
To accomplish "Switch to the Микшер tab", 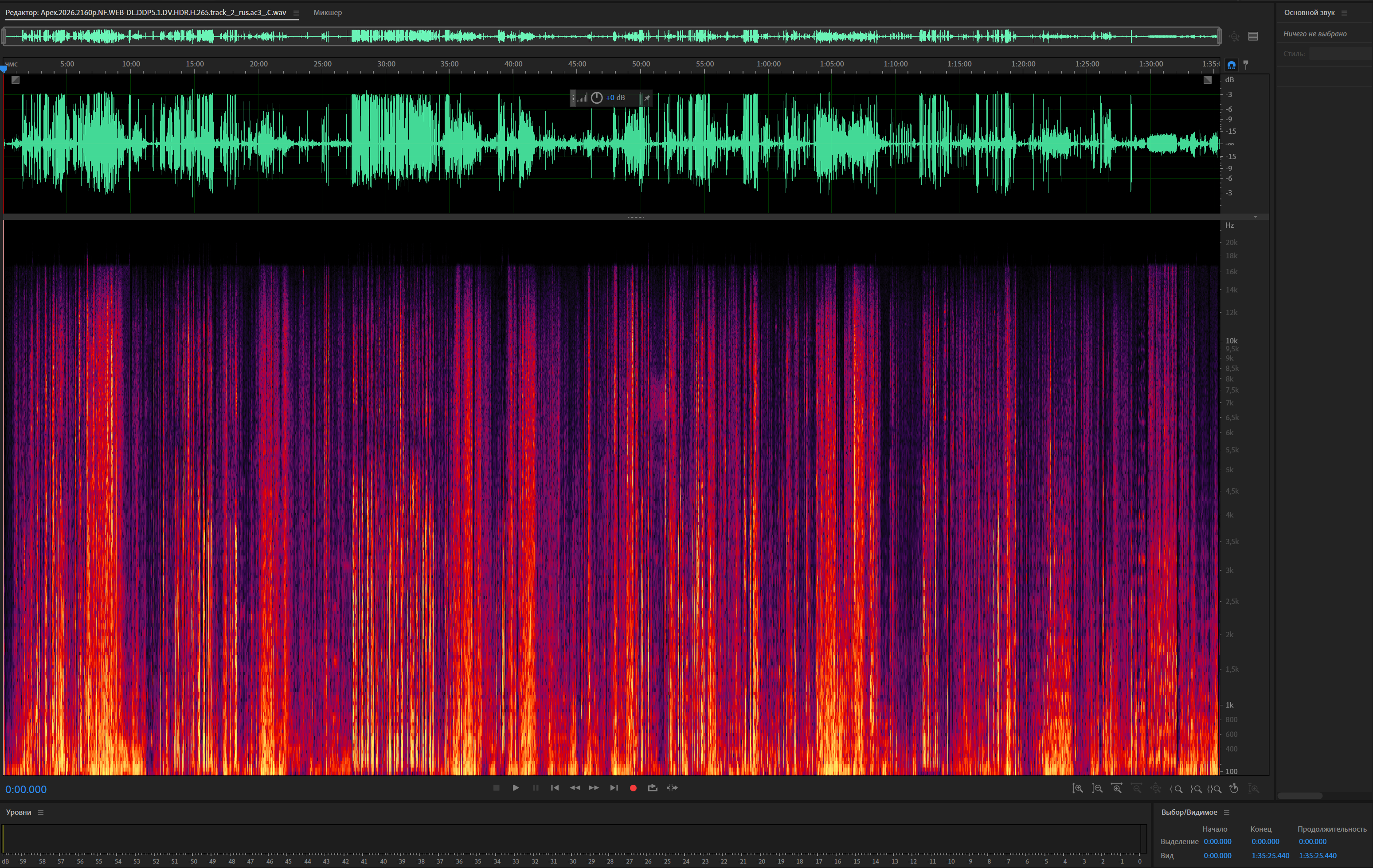I will coord(327,12).
